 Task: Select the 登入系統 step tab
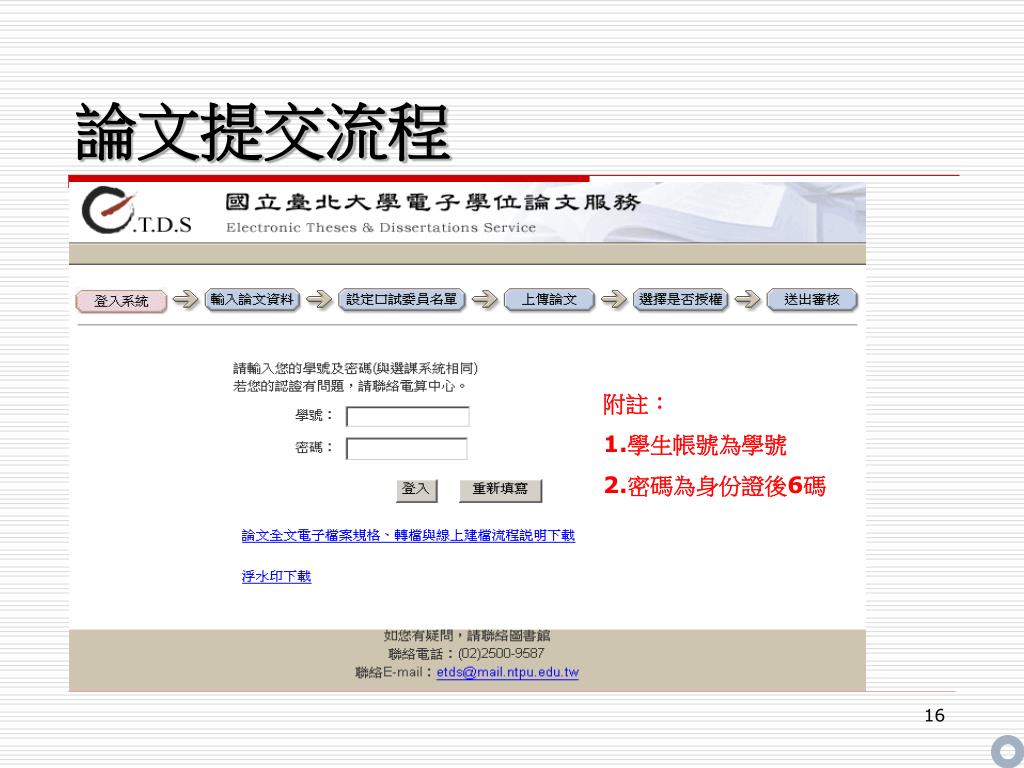(x=121, y=301)
